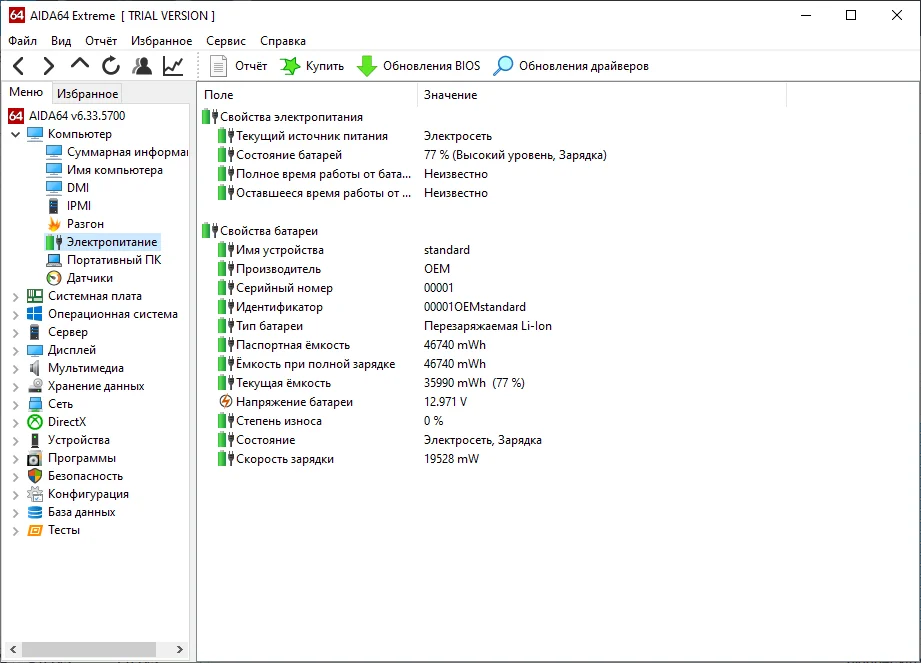Click the up-level arrow toolbar icon
This screenshot has width=921, height=663.
click(x=80, y=64)
